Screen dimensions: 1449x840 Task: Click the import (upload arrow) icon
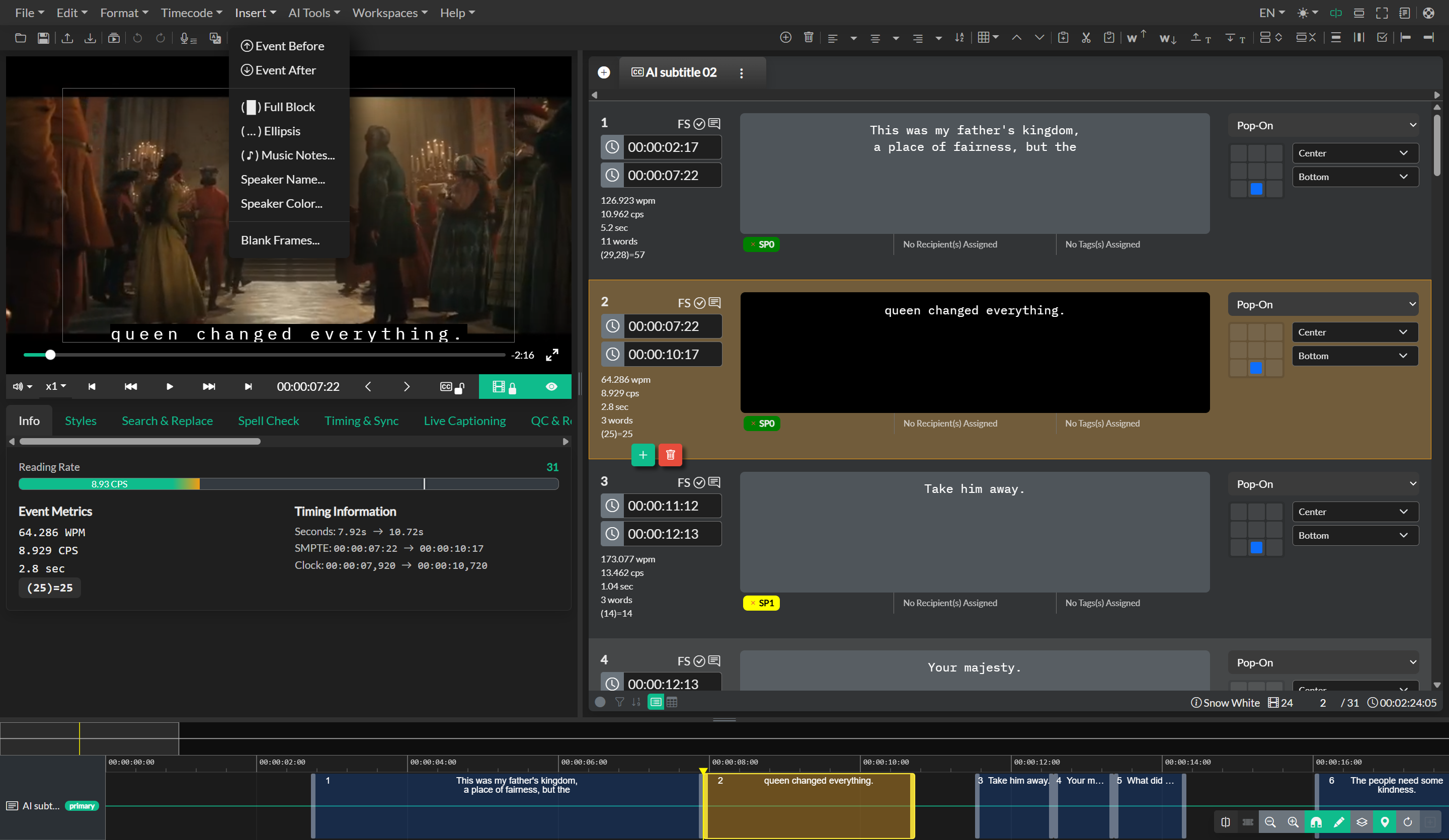point(67,38)
